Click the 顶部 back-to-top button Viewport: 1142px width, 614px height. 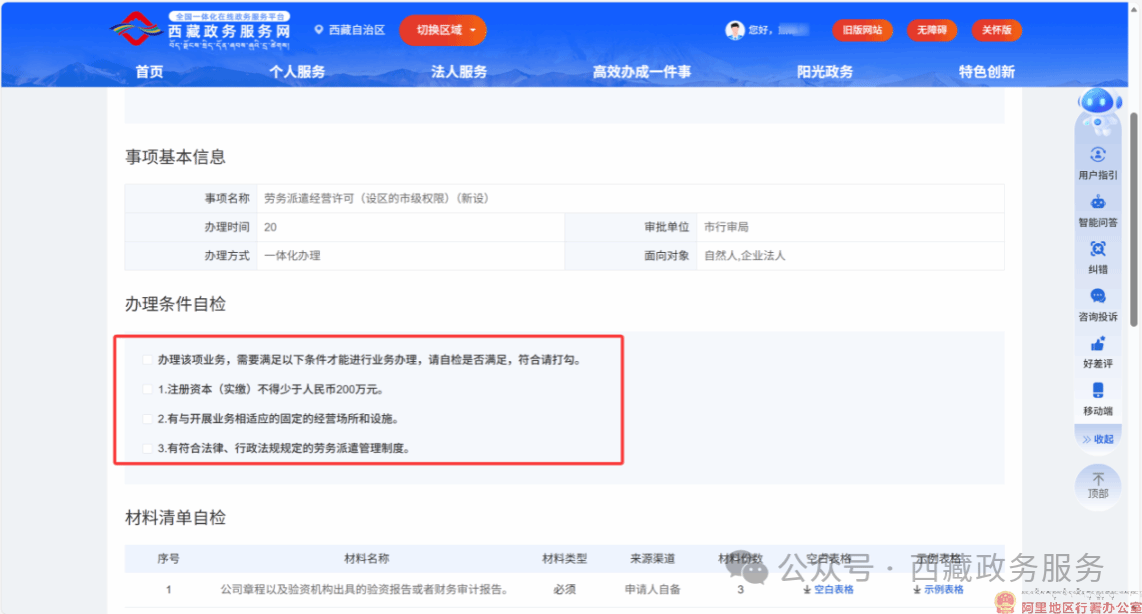1098,486
